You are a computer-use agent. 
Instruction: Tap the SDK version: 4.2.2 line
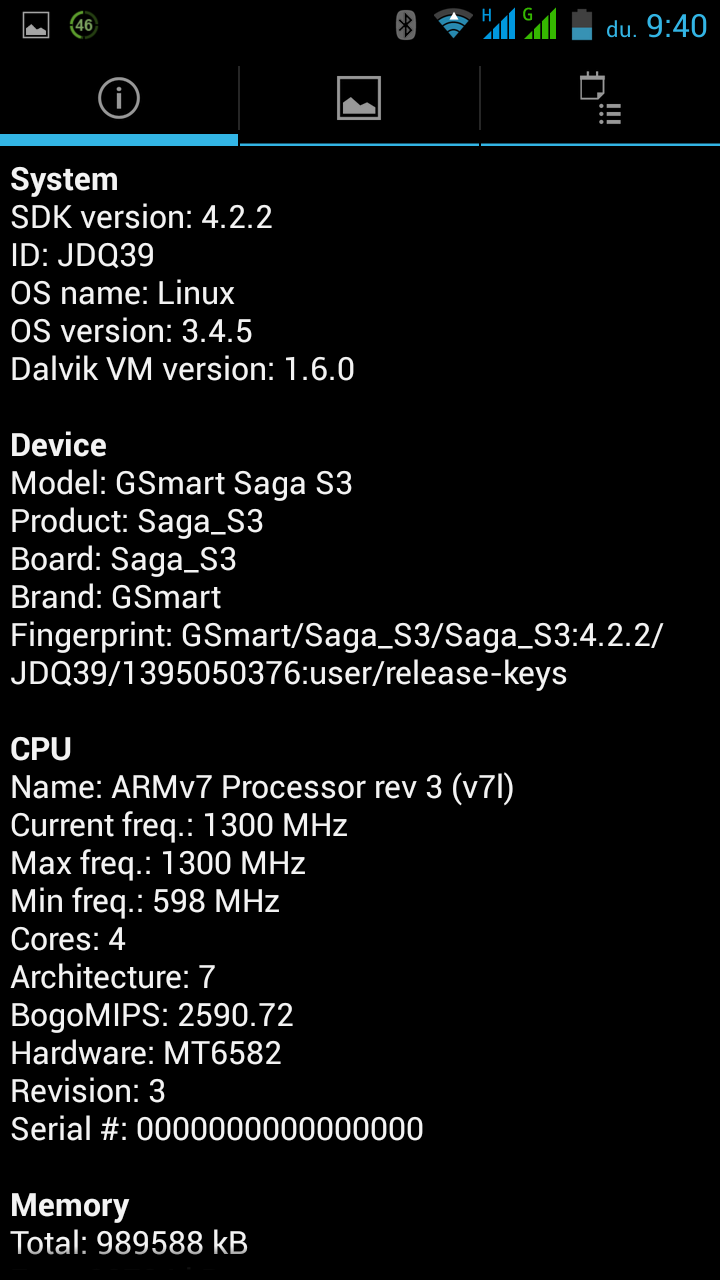click(x=141, y=218)
